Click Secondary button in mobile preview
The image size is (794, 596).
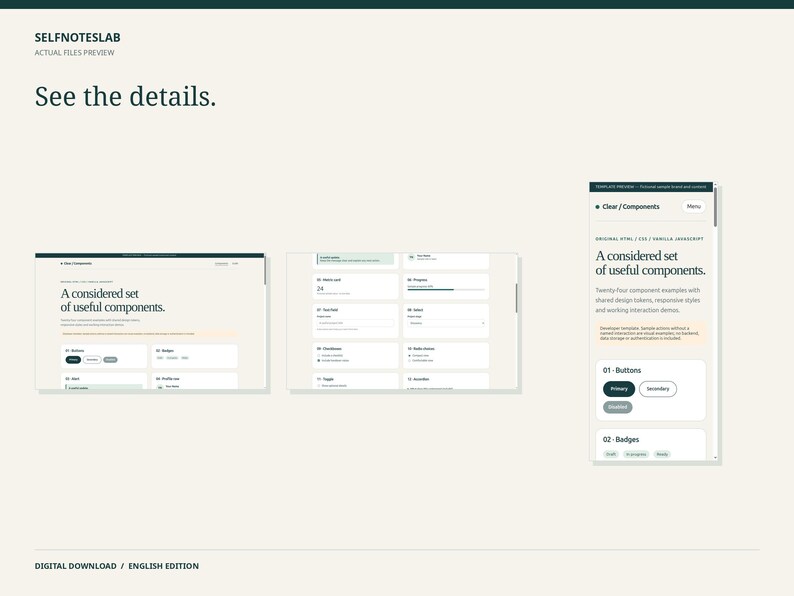pos(658,389)
